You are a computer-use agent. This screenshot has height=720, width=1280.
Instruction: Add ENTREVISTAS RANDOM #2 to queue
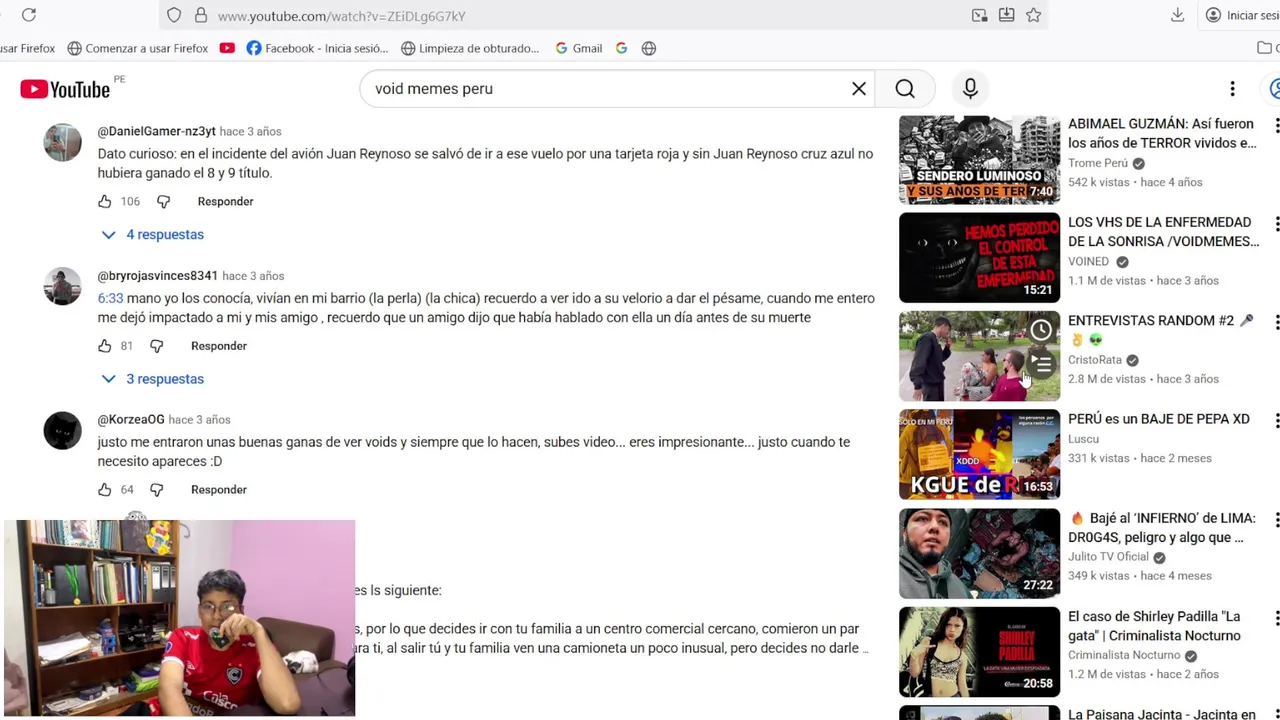(x=1041, y=364)
